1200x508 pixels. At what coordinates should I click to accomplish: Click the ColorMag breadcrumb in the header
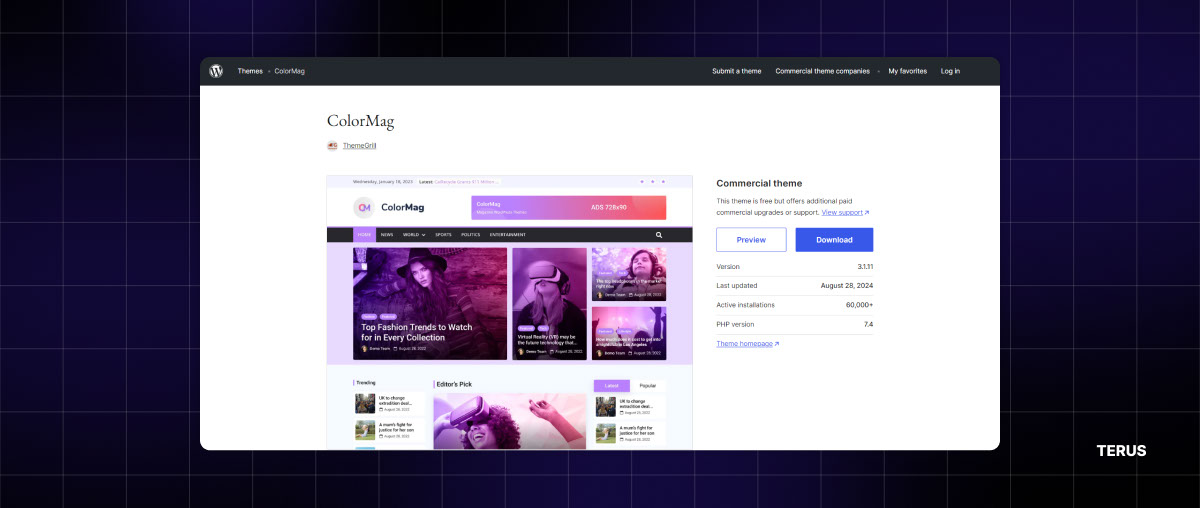(x=290, y=71)
